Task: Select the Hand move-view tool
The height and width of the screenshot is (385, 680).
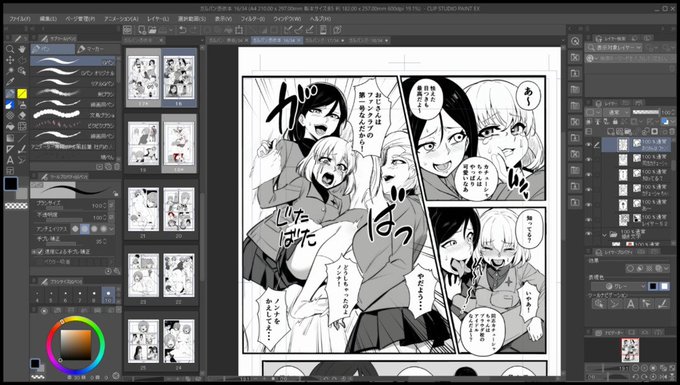Action: tap(22, 49)
